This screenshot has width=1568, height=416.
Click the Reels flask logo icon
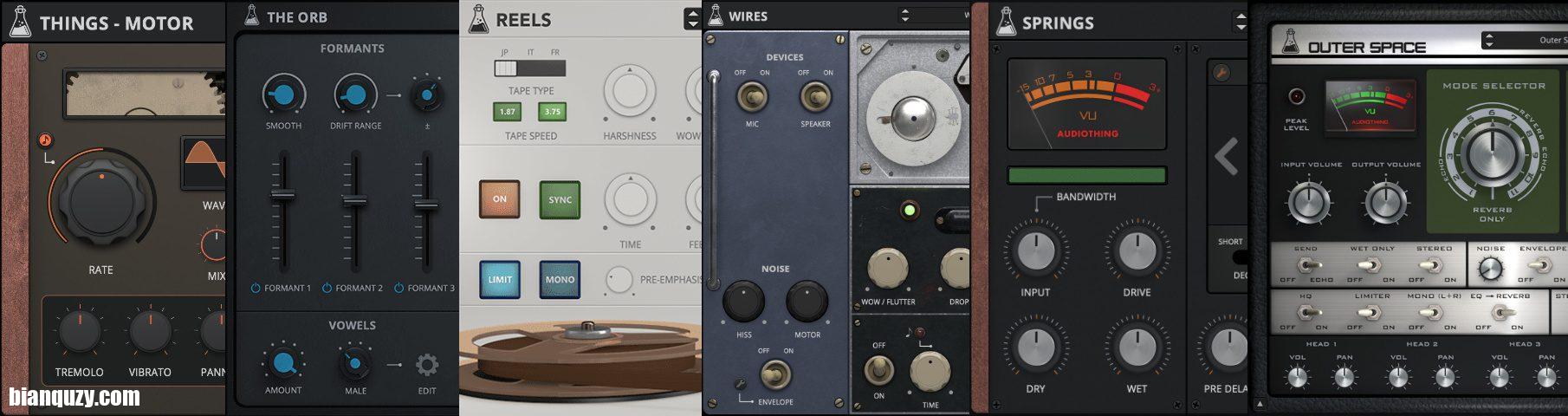coord(477,19)
